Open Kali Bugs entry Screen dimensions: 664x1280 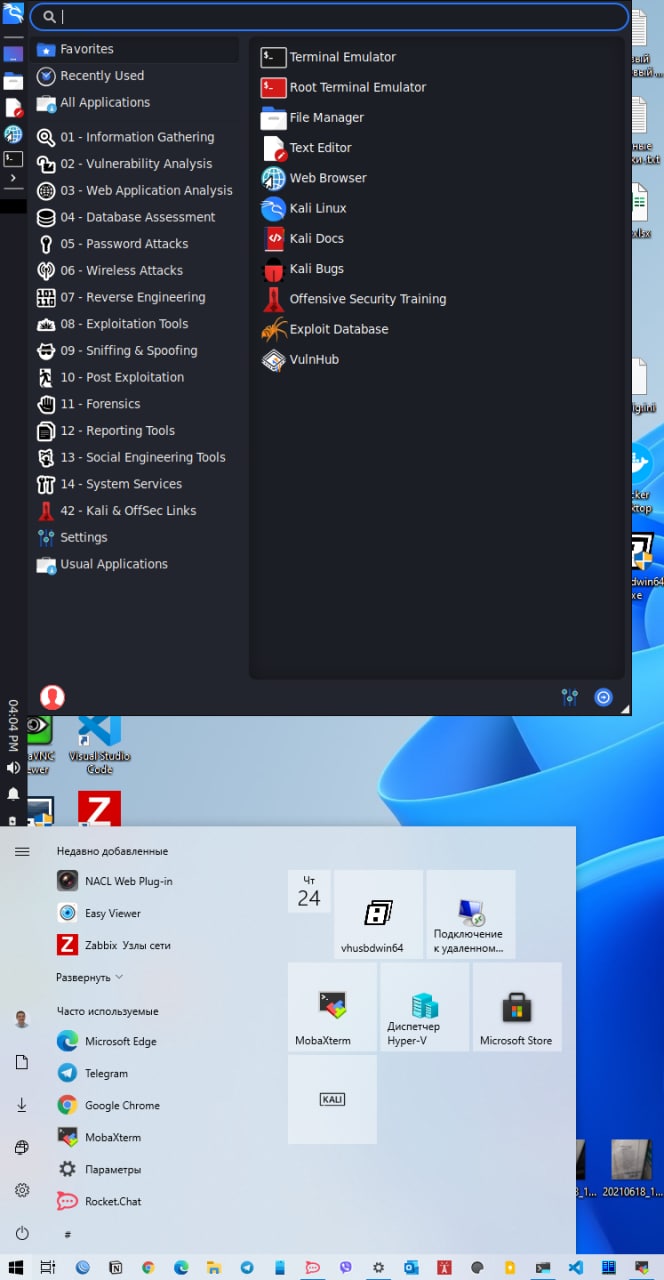point(302,268)
